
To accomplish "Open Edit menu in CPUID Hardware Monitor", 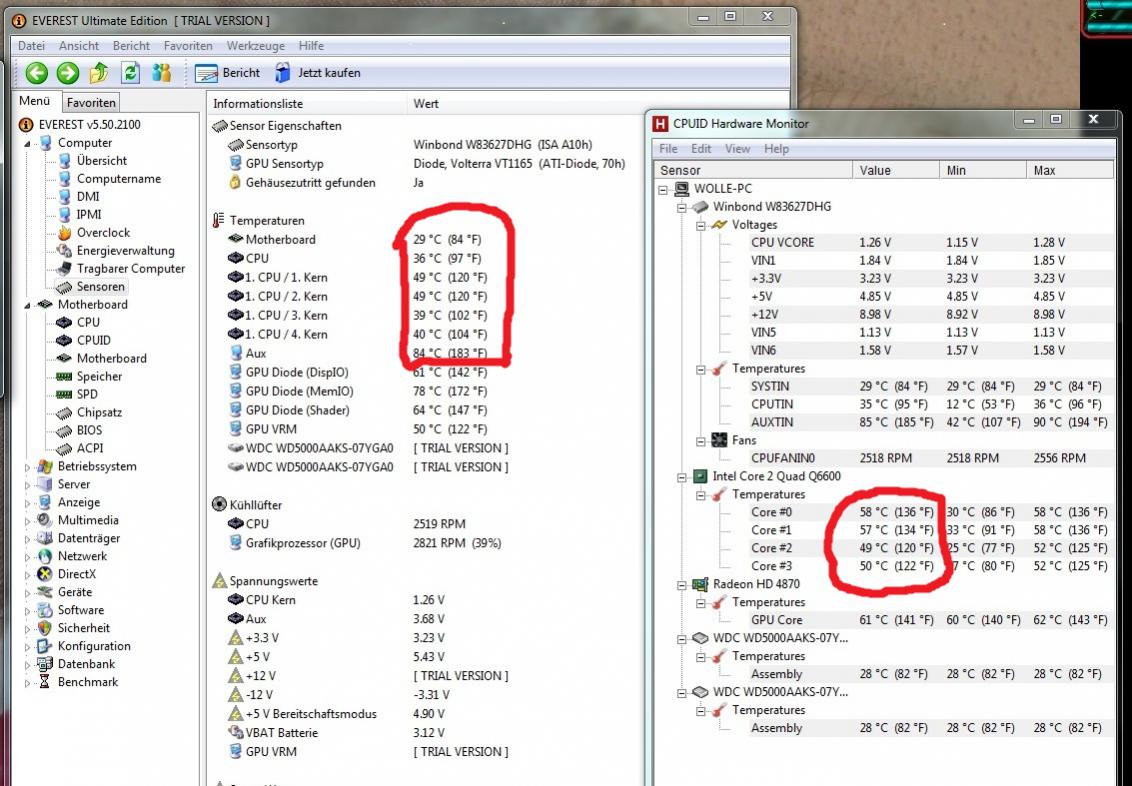I will 701,149.
